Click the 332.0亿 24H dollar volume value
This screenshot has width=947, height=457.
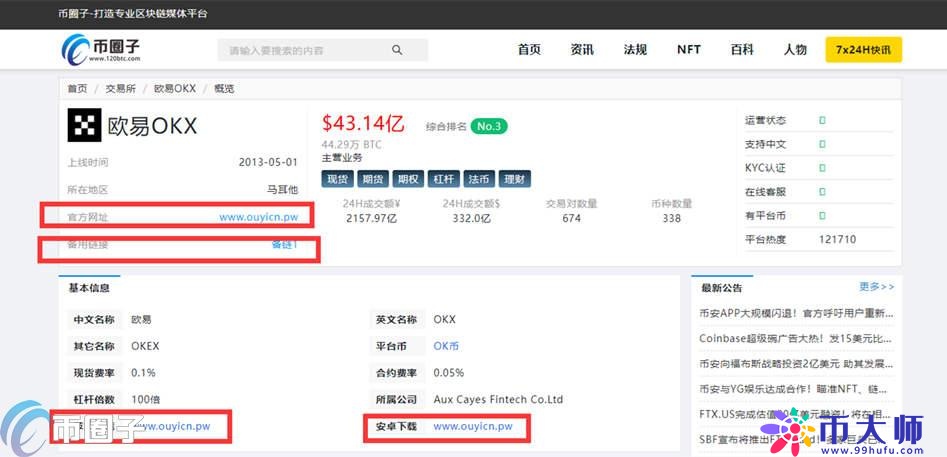(x=471, y=219)
